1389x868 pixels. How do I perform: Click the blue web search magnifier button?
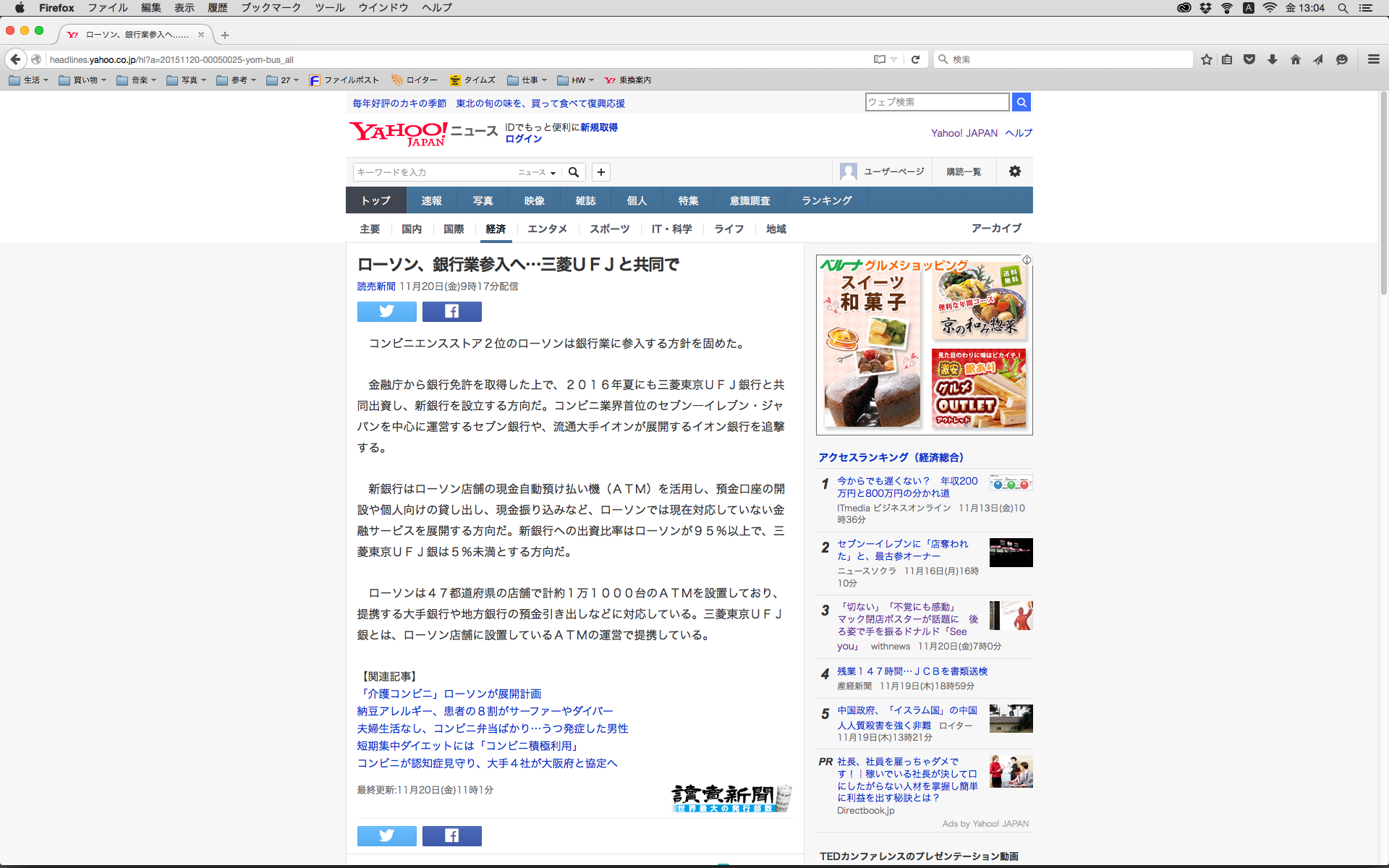(1021, 102)
